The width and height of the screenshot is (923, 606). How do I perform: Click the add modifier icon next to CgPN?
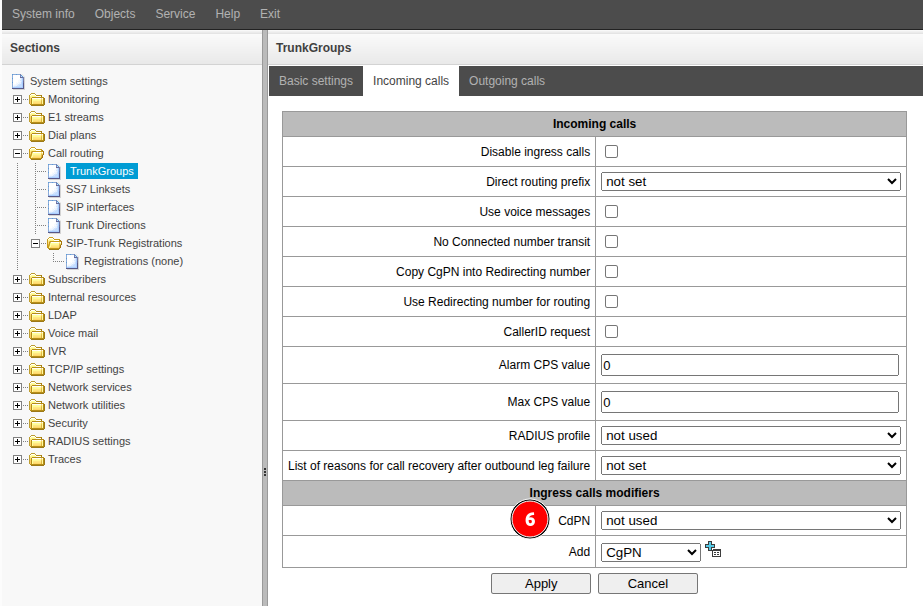(713, 550)
